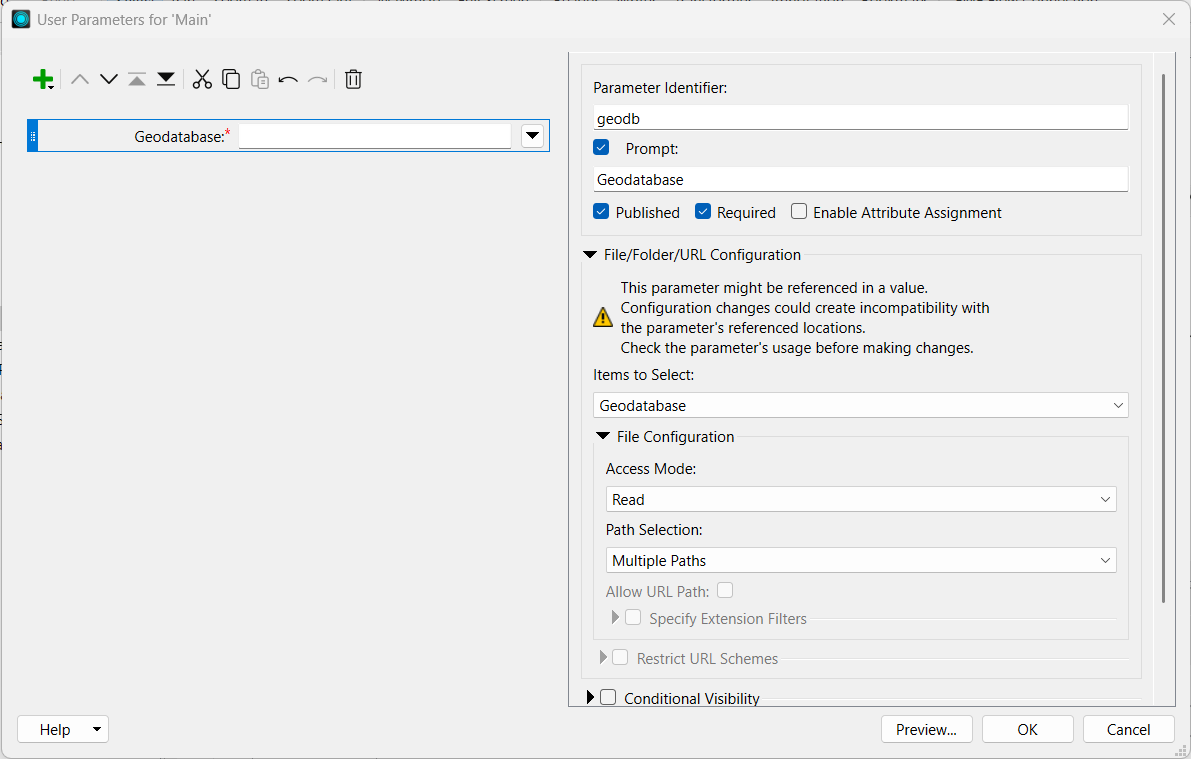Uncheck the Published checkbox
This screenshot has width=1191, height=759.
point(601,212)
